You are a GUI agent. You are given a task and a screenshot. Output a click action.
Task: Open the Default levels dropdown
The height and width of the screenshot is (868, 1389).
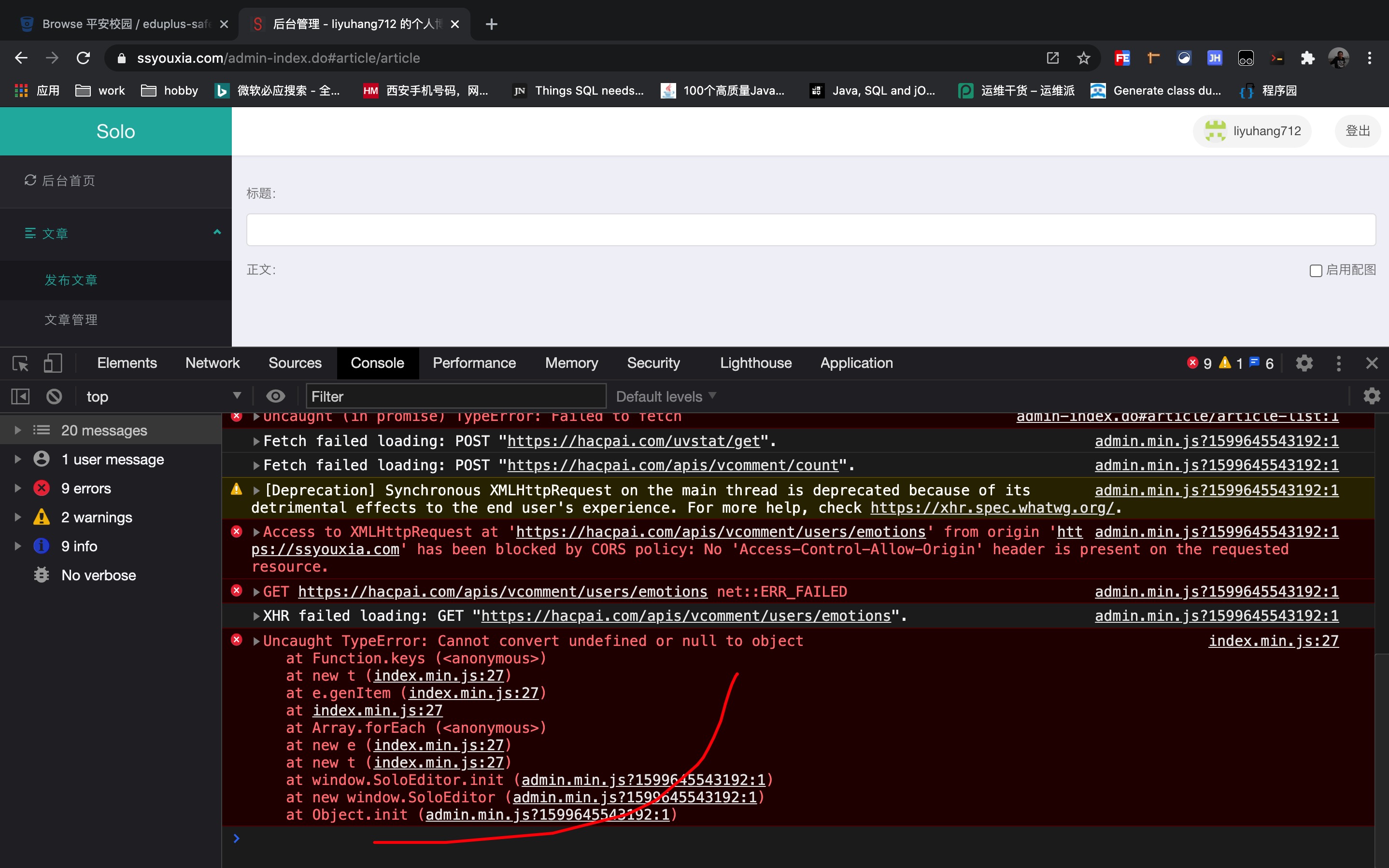click(x=666, y=397)
